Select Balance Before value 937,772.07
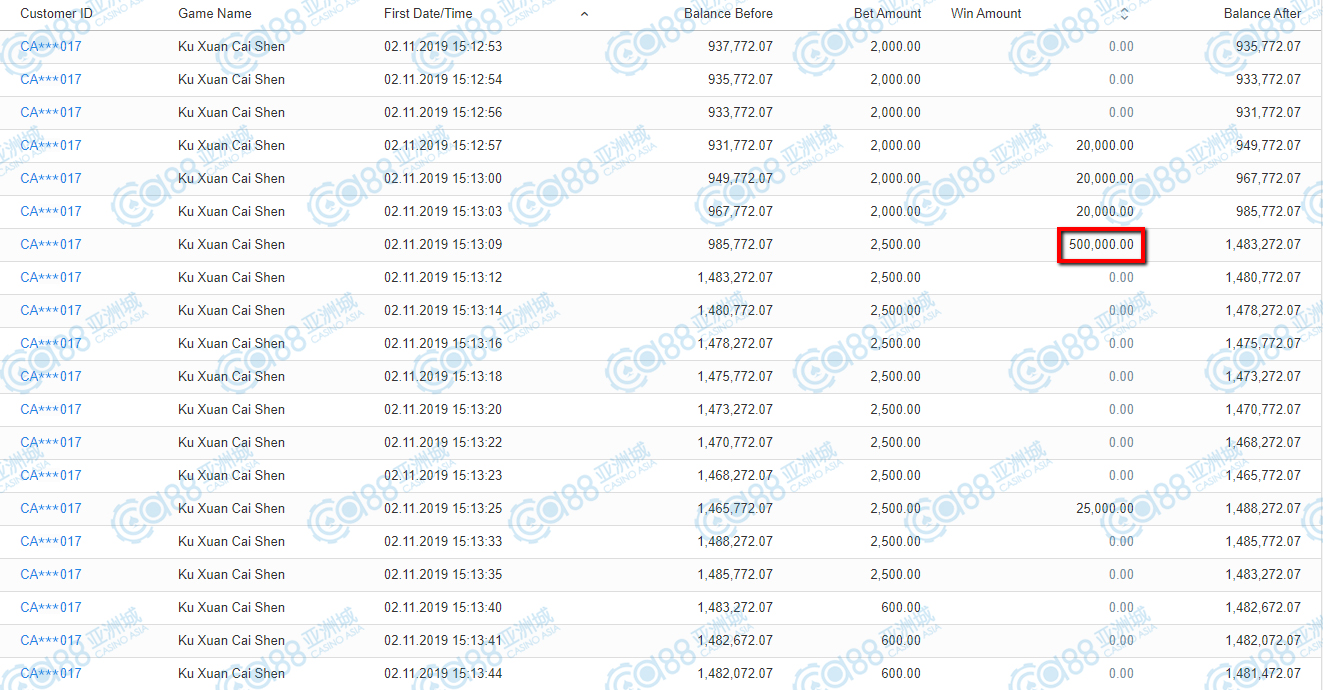This screenshot has width=1323, height=690. coord(740,46)
